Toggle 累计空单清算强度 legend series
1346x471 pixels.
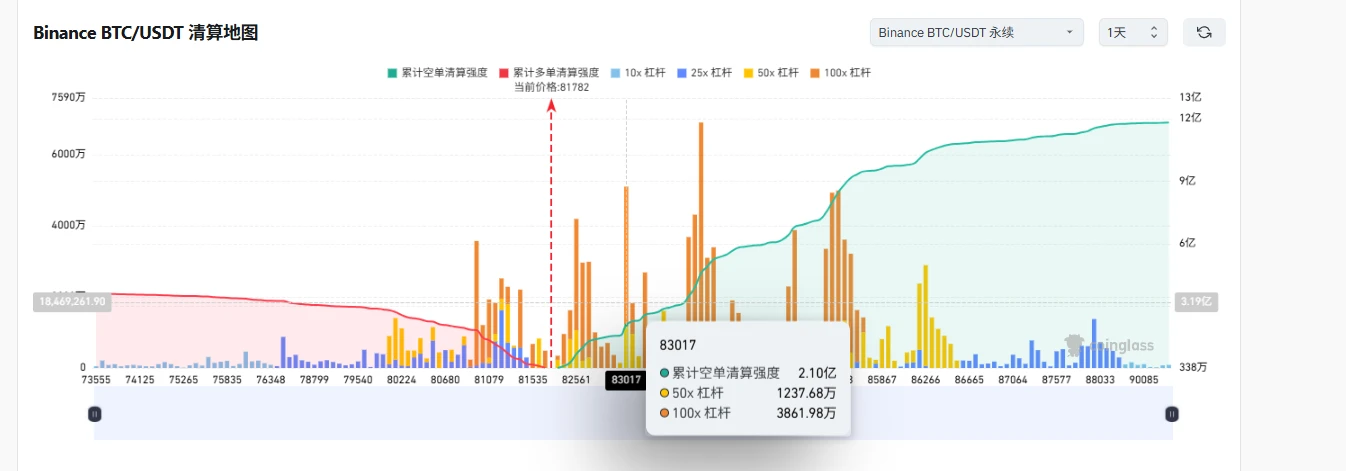click(x=437, y=73)
